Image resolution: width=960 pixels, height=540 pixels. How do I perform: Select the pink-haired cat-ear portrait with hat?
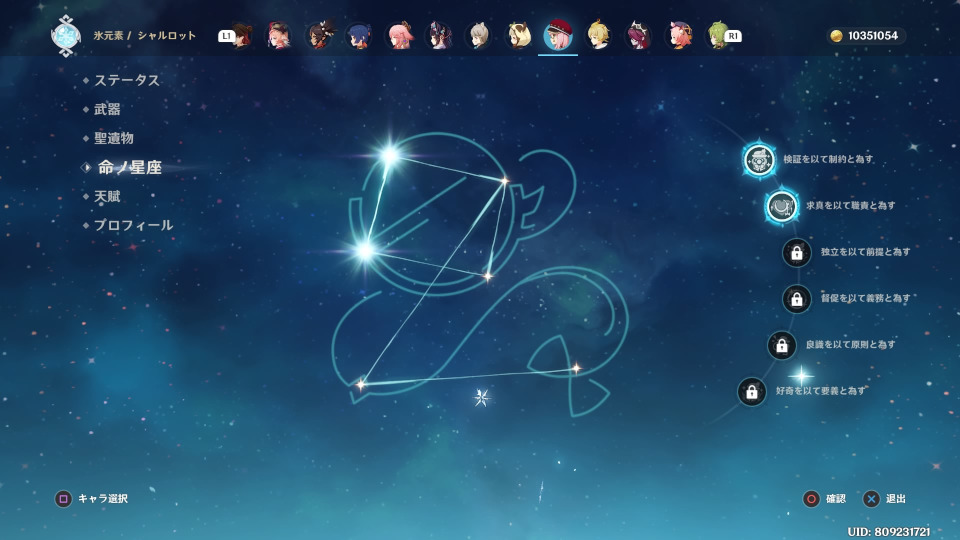678,36
